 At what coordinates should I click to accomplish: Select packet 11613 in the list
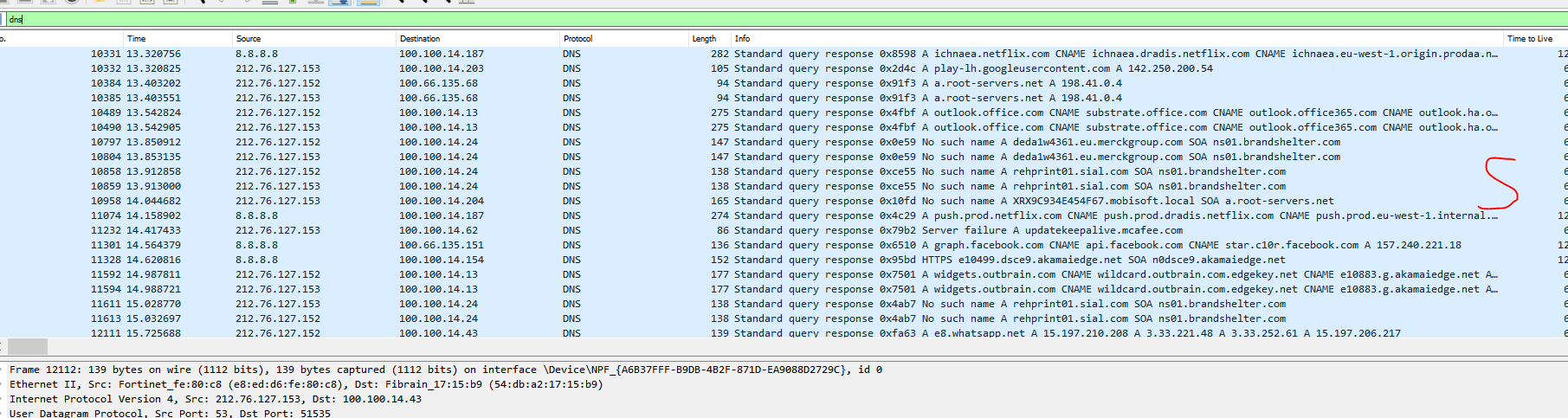pyautogui.click(x=784, y=318)
